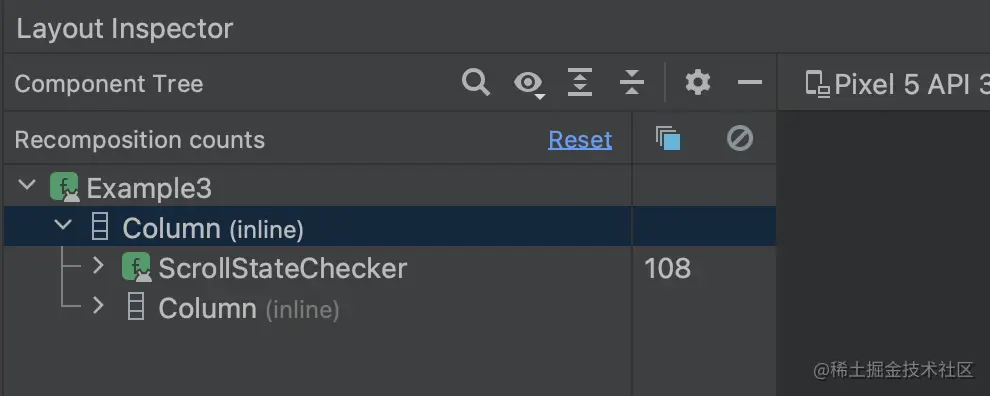Select the ScrollStateChecker composable
This screenshot has width=990, height=396.
[x=282, y=268]
